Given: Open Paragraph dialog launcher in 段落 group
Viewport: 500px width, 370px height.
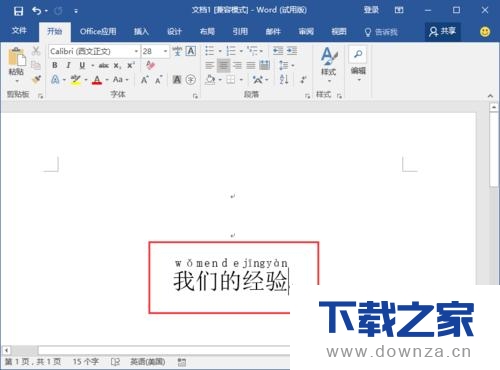Looking at the screenshot, I should 307,96.
